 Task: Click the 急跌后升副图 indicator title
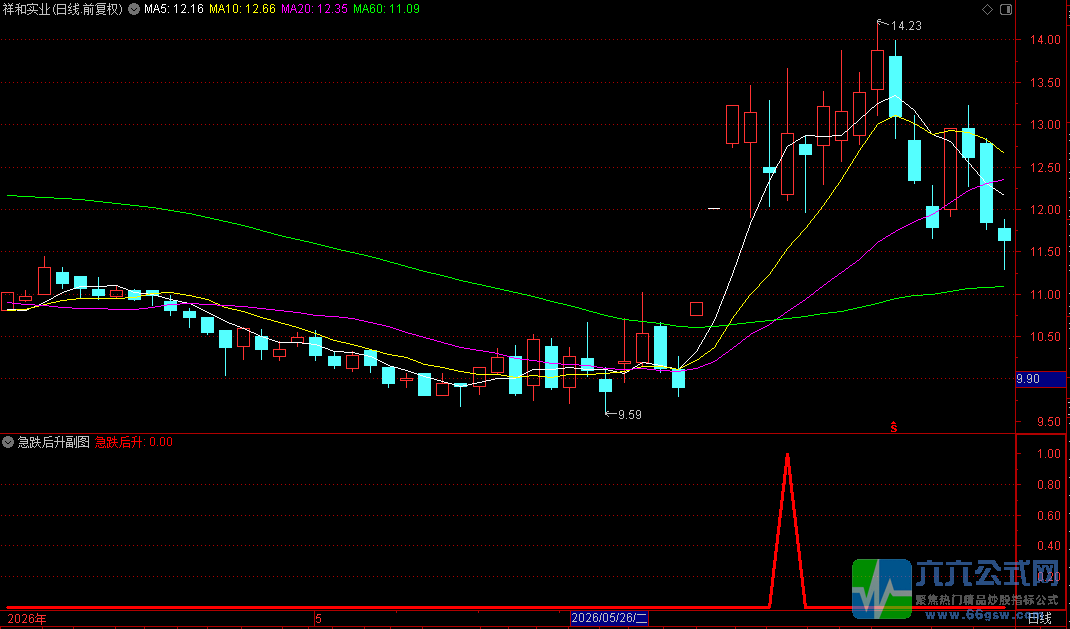[53, 442]
